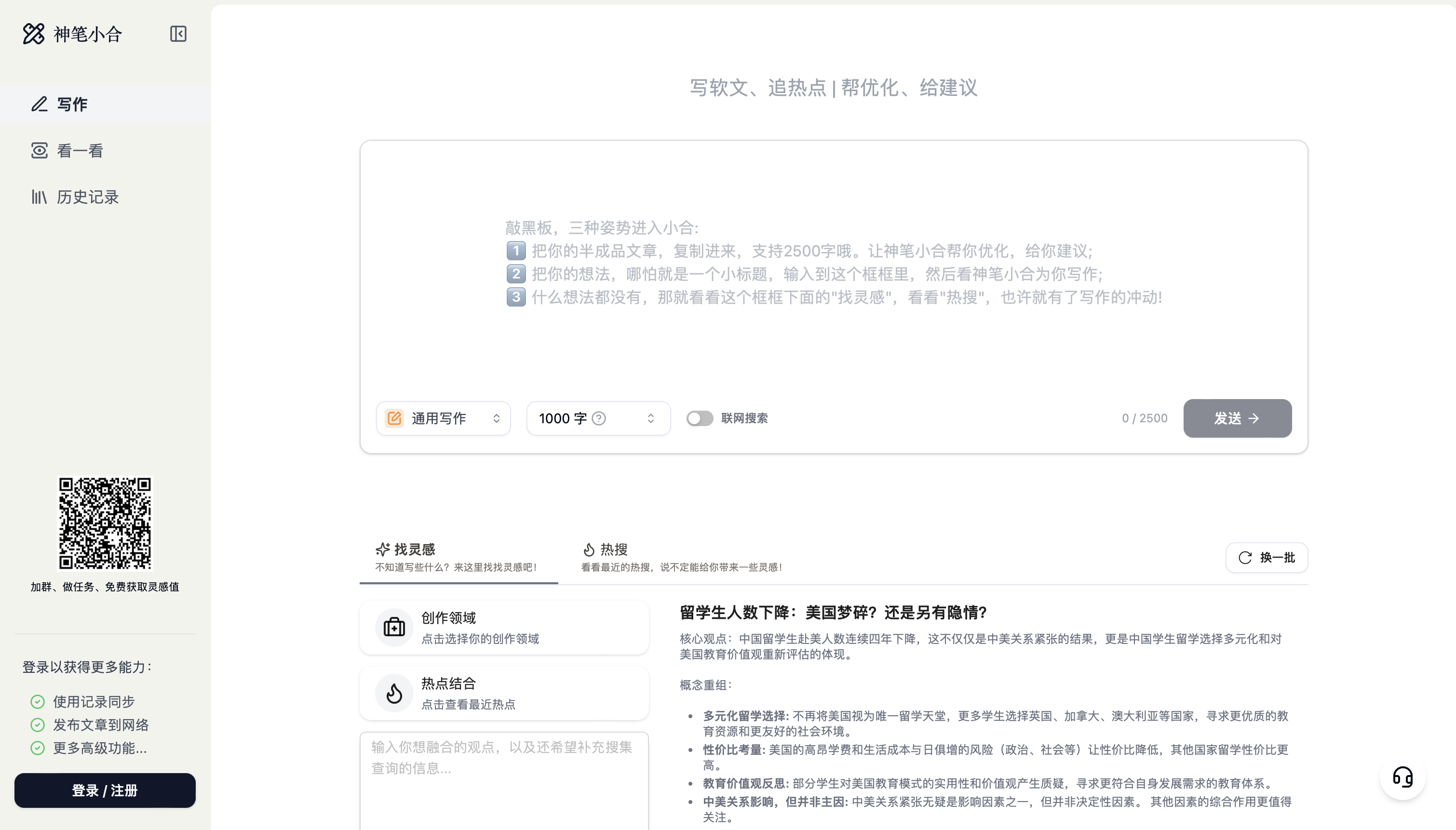Click the question mark help icon by 1000 字
Screen dimensions: 1456x830
coord(599,418)
